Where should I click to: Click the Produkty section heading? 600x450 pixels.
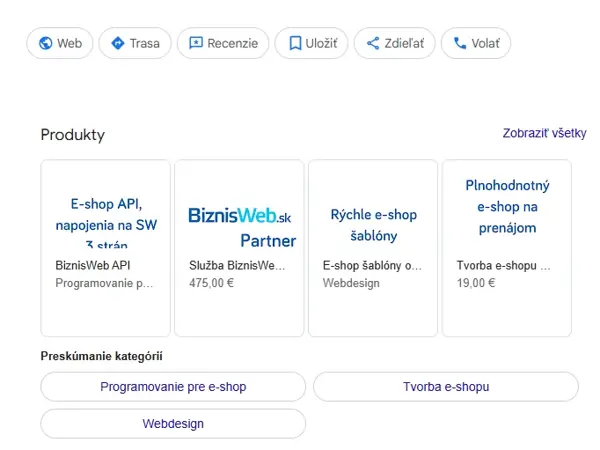[x=73, y=135]
